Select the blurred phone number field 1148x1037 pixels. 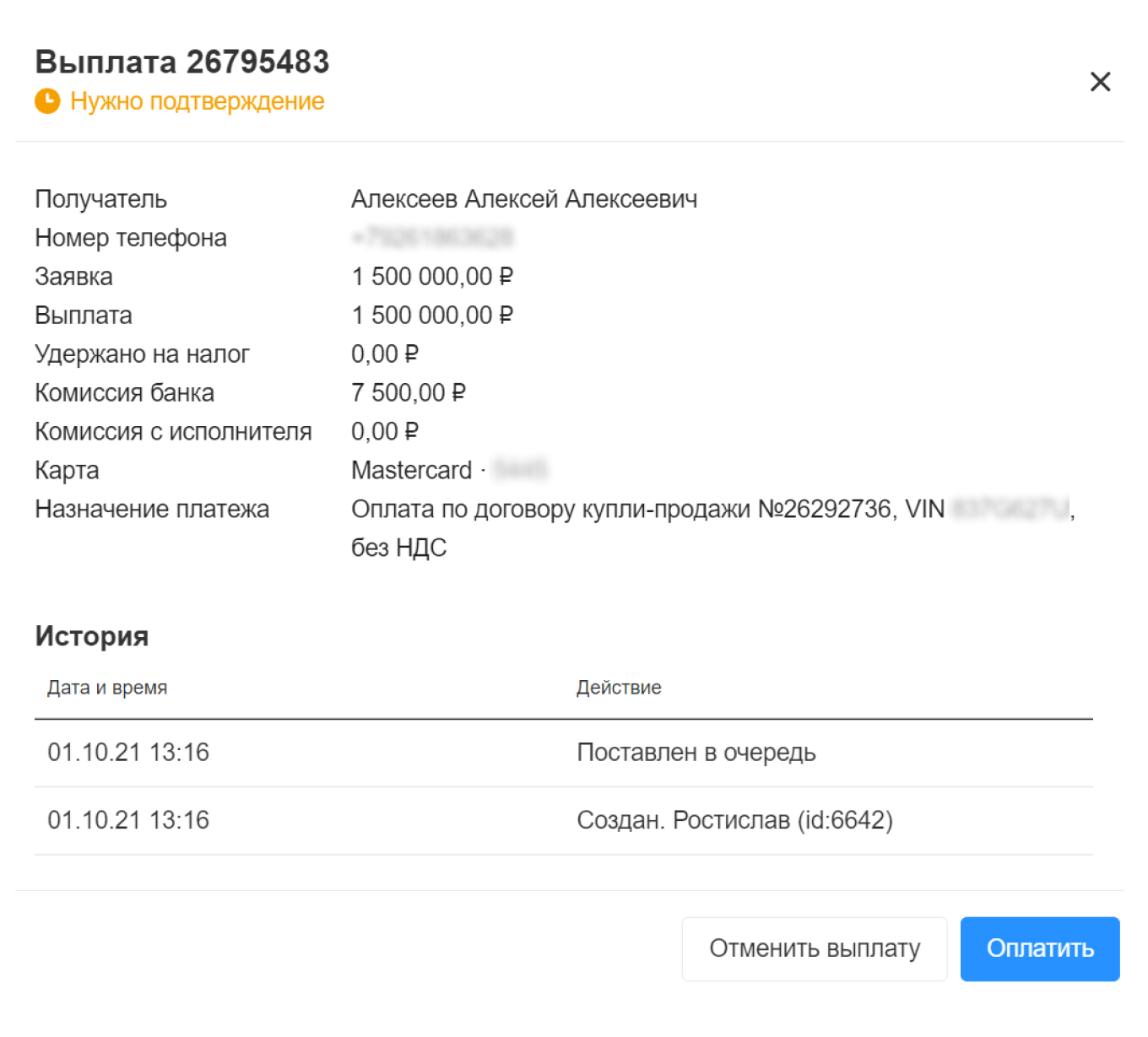coord(435,237)
